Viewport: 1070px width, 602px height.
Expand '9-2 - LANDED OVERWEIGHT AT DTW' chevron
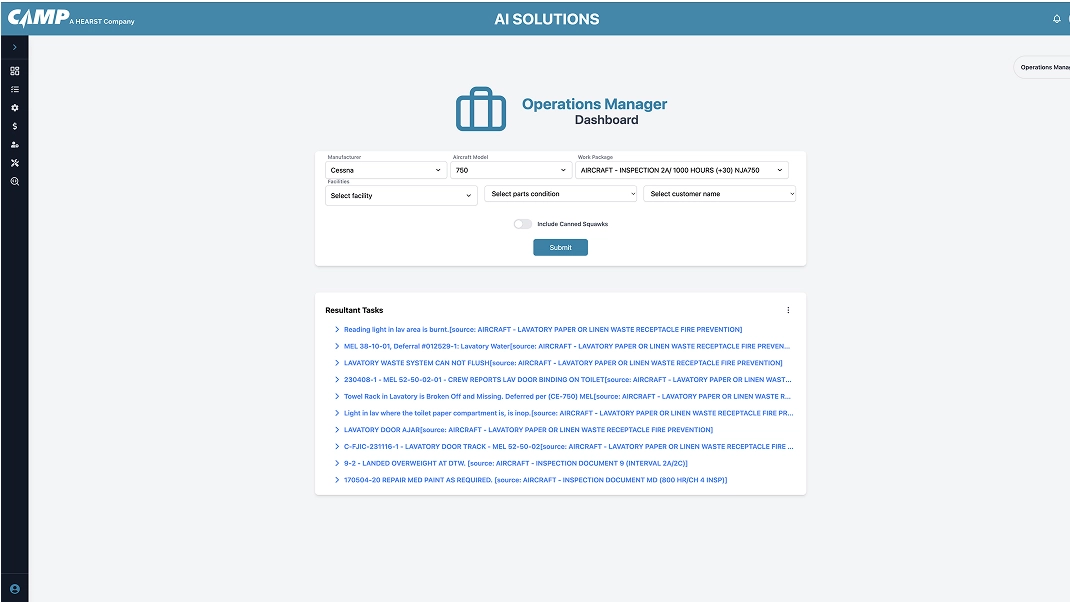point(336,463)
